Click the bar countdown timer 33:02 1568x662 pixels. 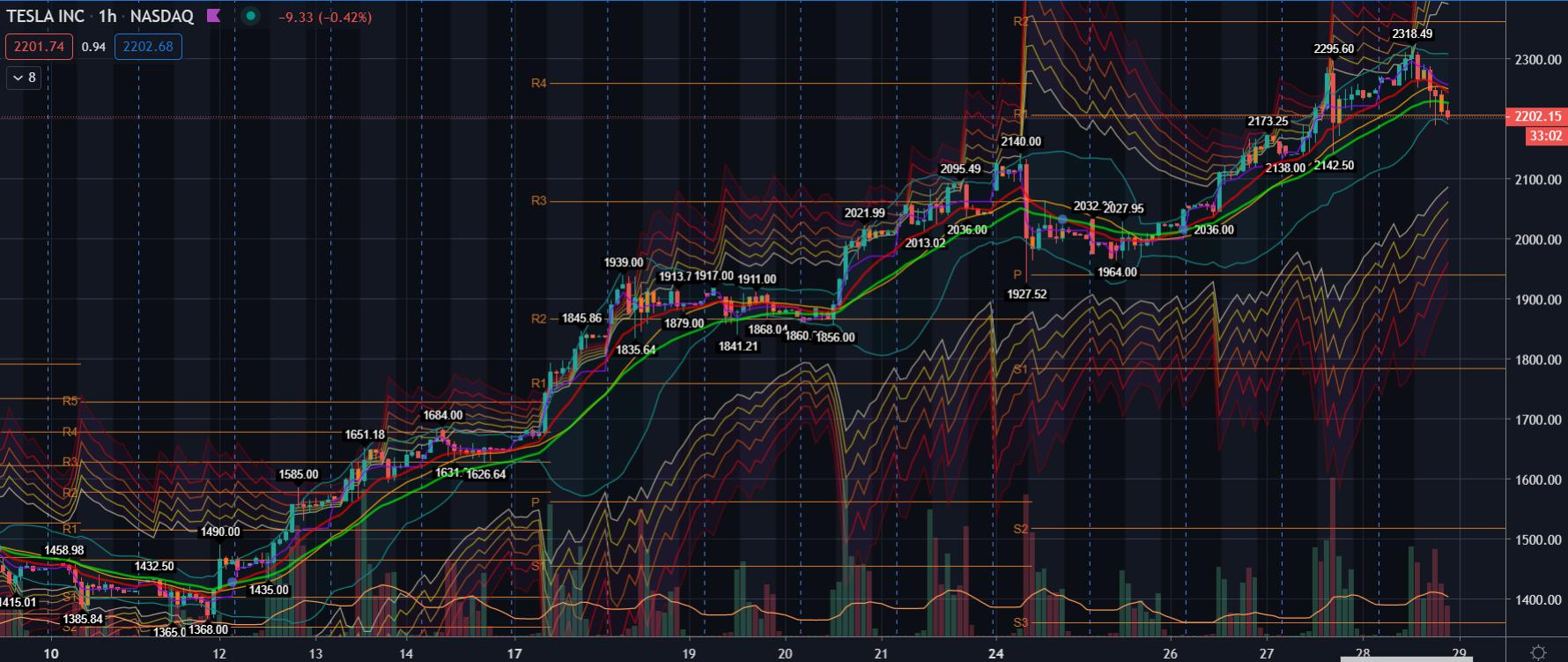[1545, 136]
